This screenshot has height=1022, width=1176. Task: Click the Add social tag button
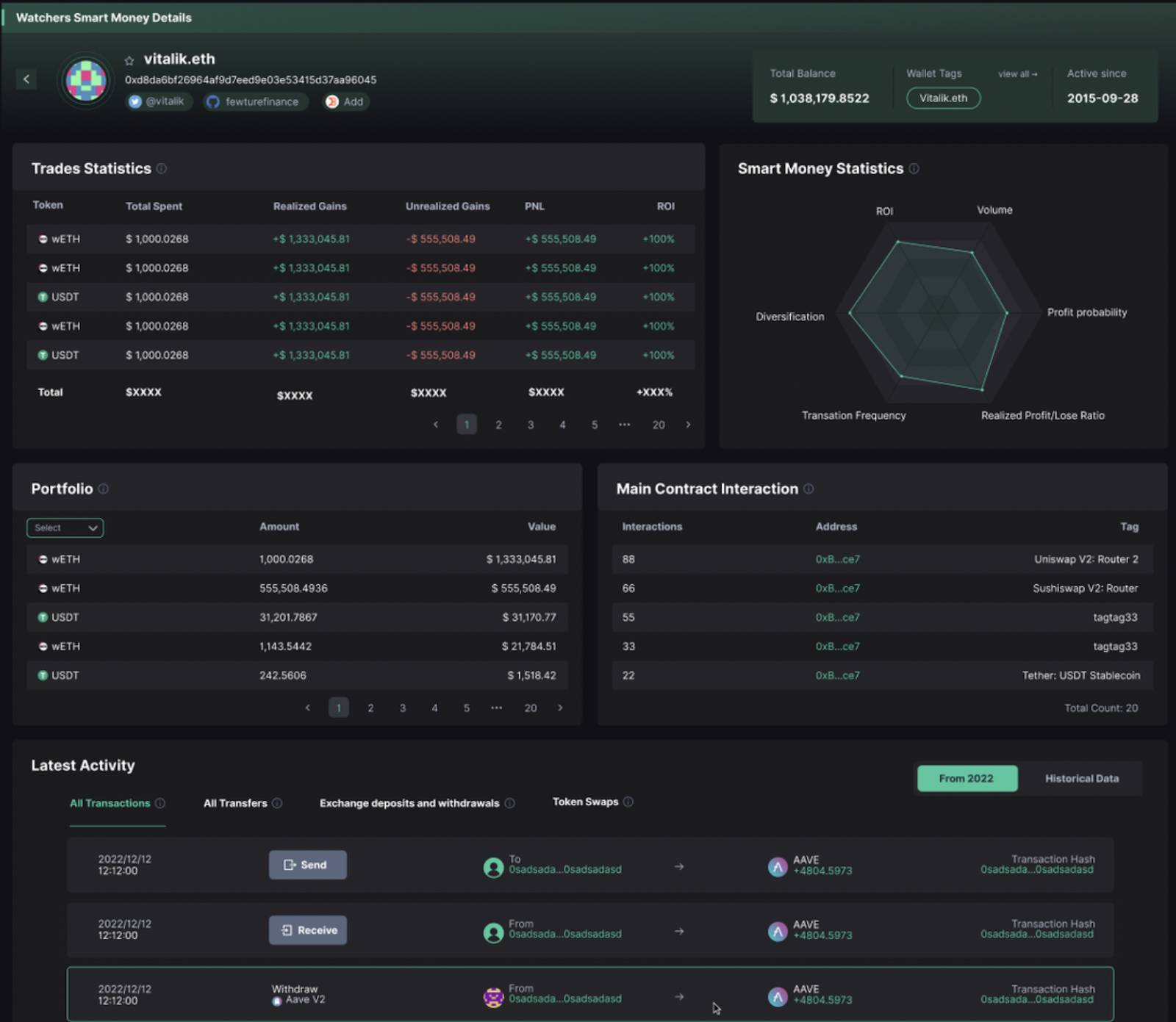tap(345, 101)
